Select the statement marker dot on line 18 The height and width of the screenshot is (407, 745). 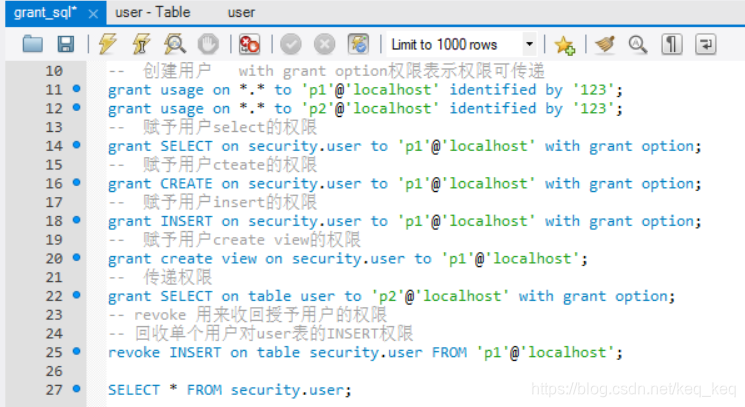[x=76, y=220]
